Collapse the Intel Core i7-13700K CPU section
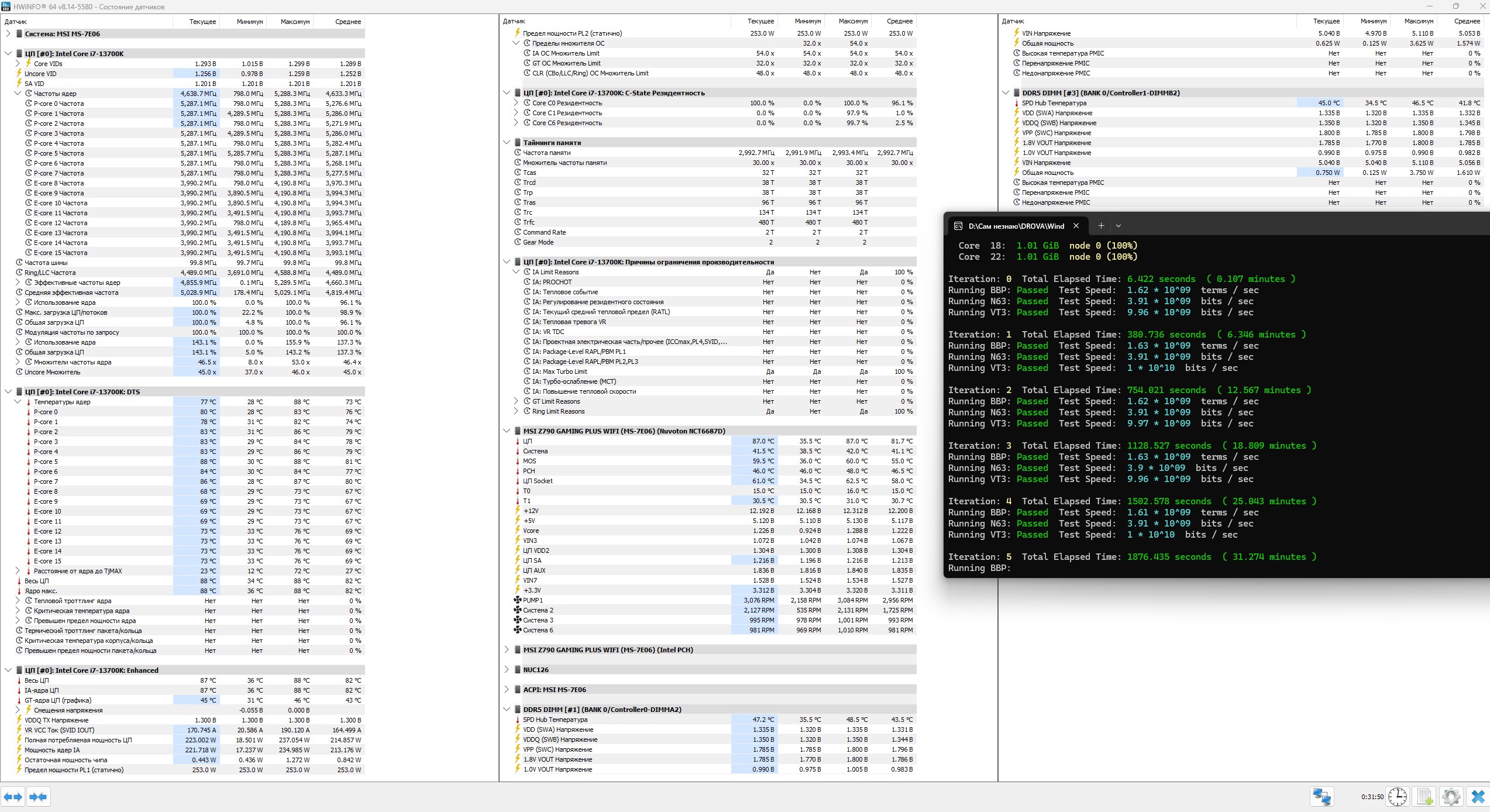Viewport: 1490px width, 812px height. pyautogui.click(x=8, y=54)
